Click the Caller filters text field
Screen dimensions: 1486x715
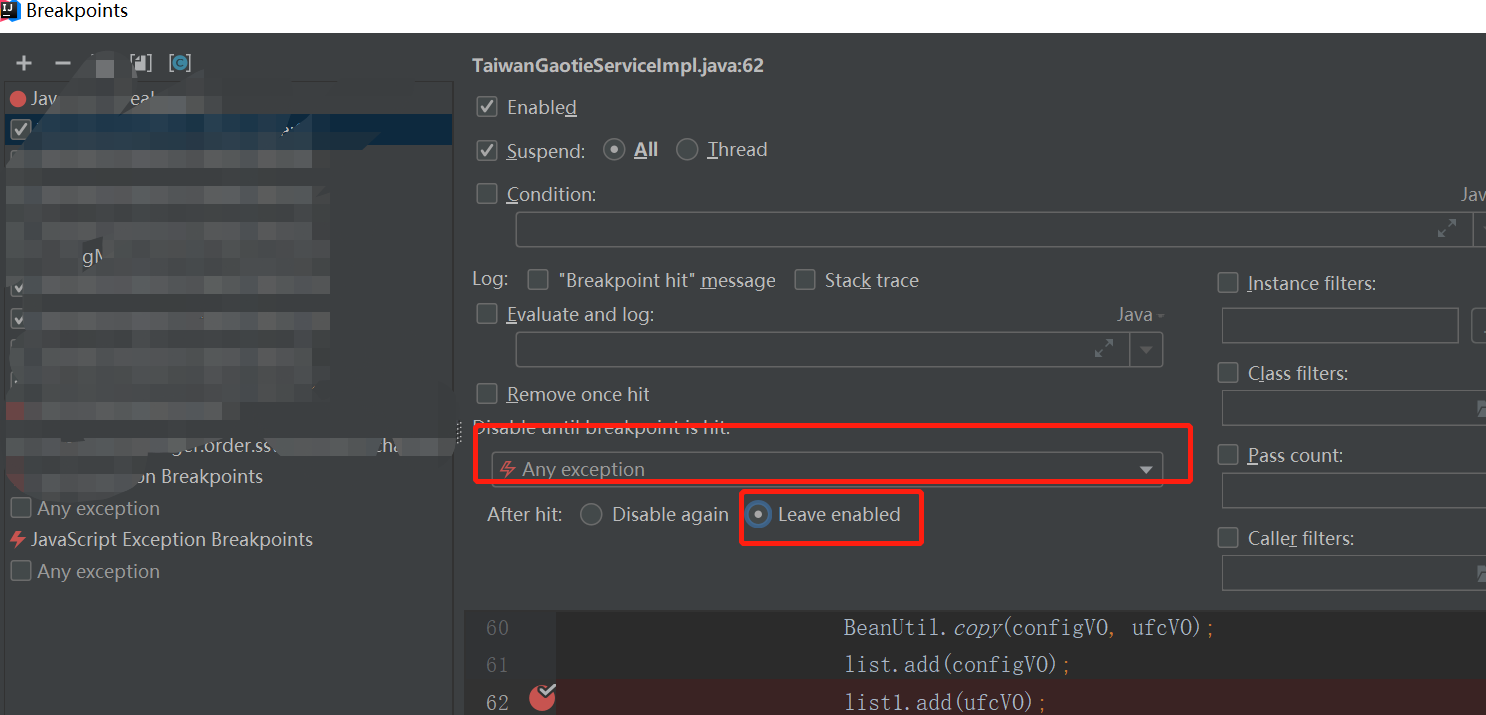tap(1354, 573)
